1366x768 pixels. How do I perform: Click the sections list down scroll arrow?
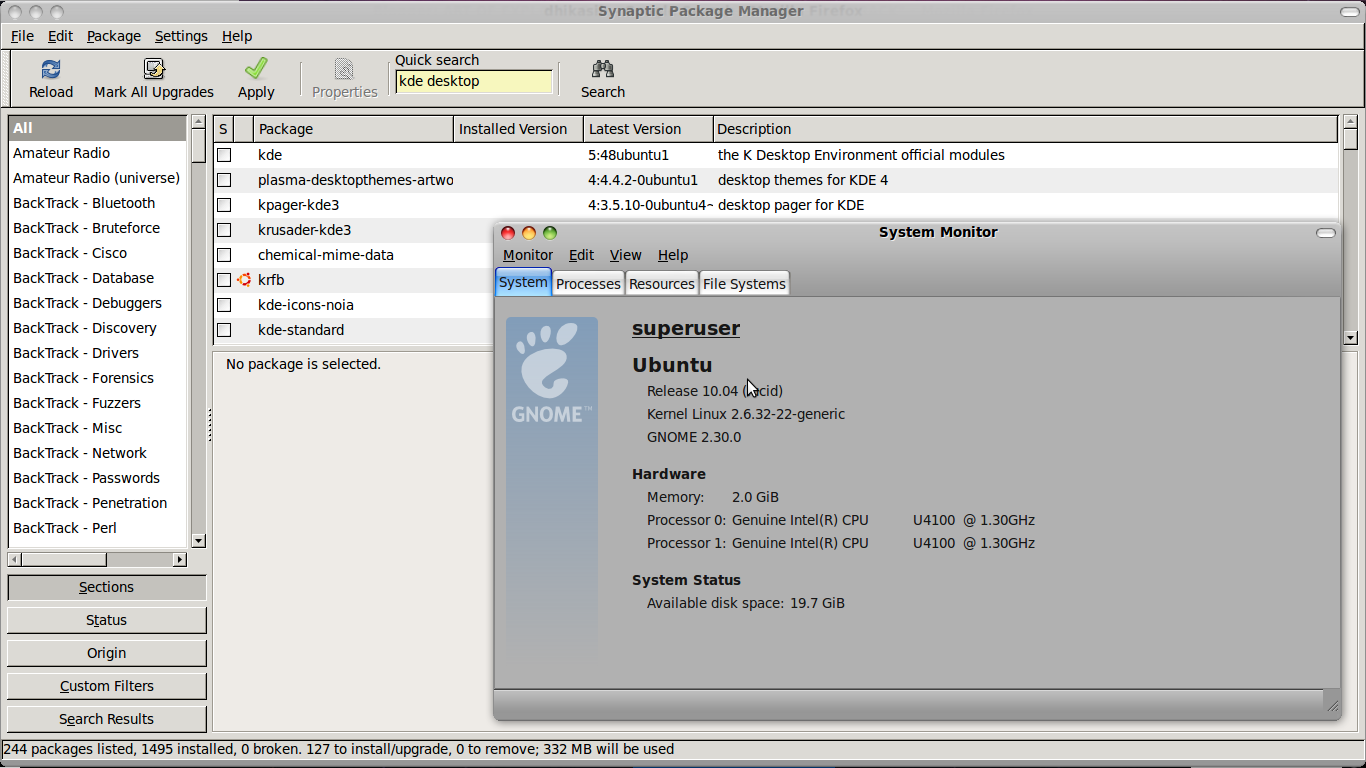pos(198,541)
